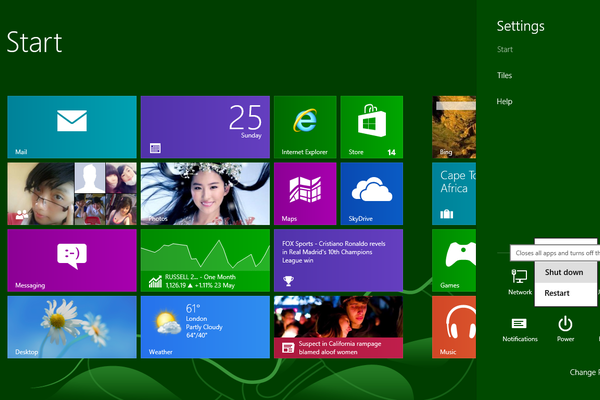Click the Network icon in Settings

(520, 282)
